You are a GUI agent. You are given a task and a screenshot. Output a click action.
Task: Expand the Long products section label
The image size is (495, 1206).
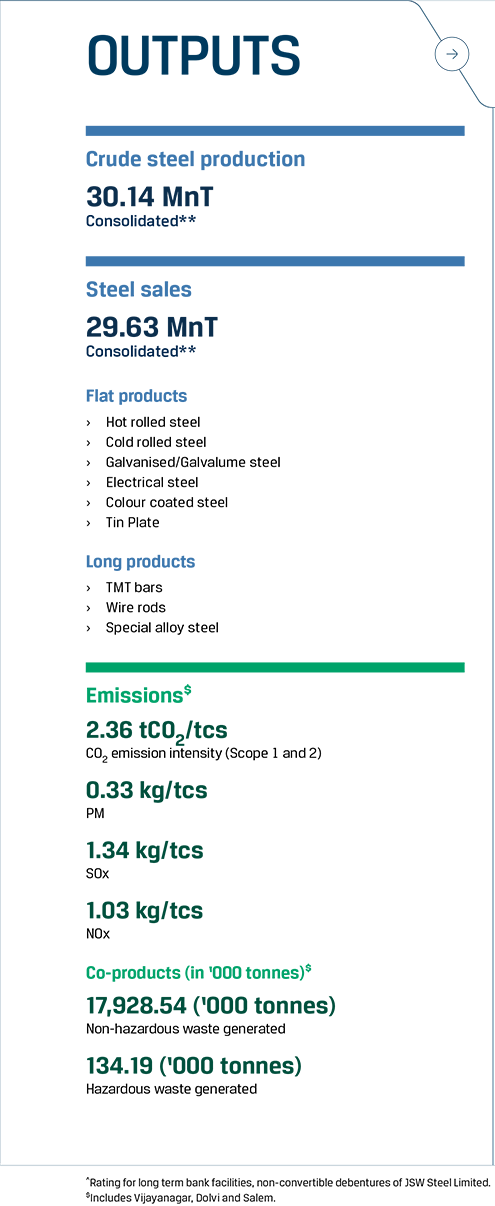141,562
